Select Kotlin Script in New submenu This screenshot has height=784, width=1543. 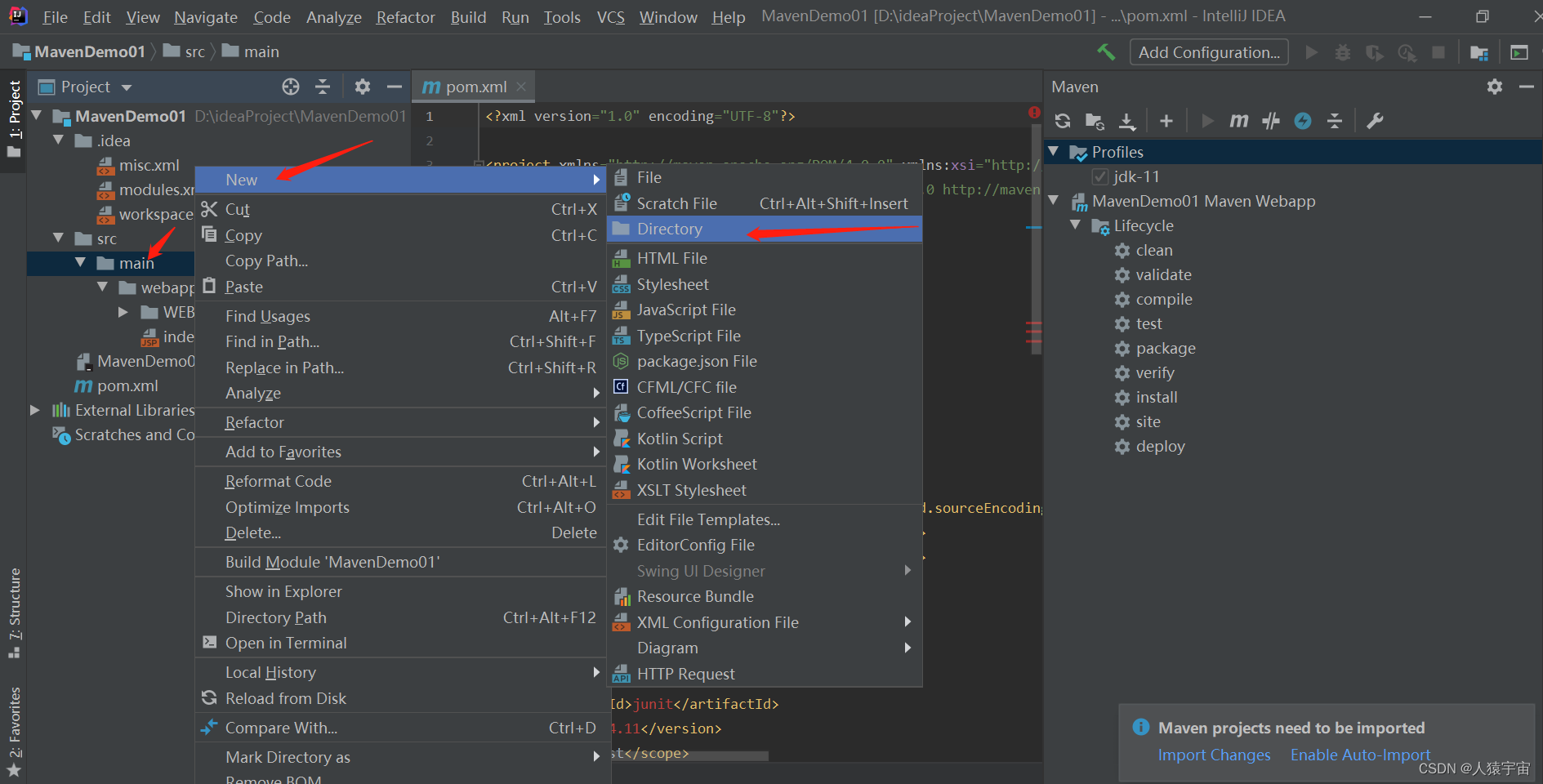pyautogui.click(x=765, y=439)
